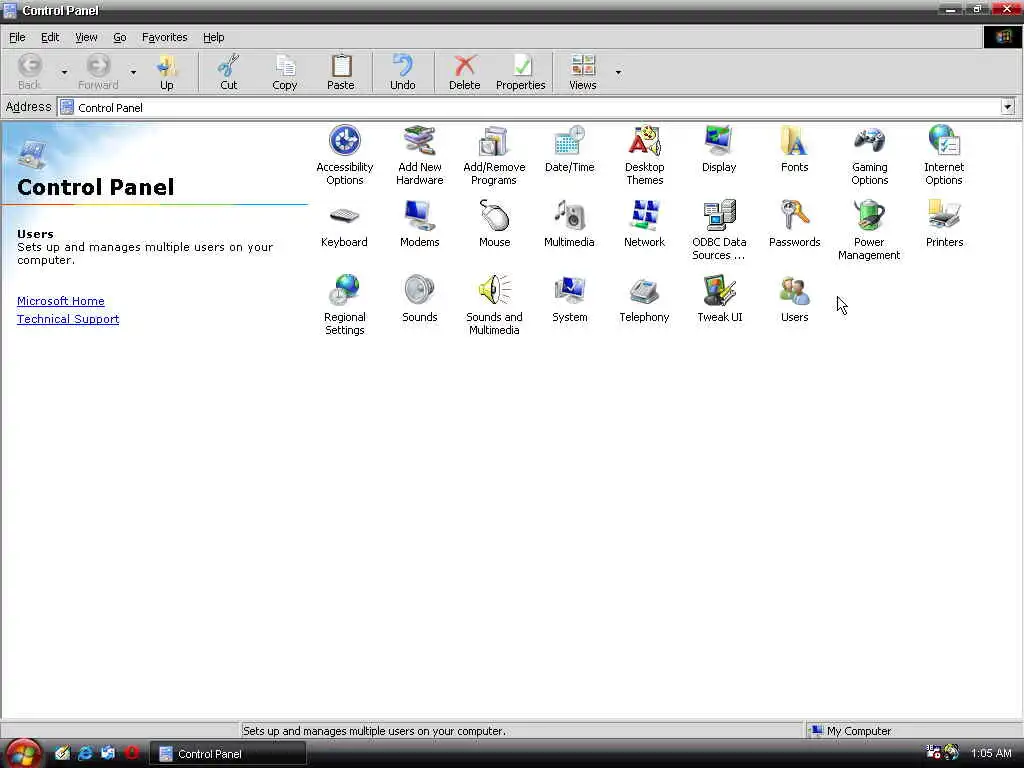Open Regional Settings icon
Screen dimensions: 1024x768
(x=345, y=305)
